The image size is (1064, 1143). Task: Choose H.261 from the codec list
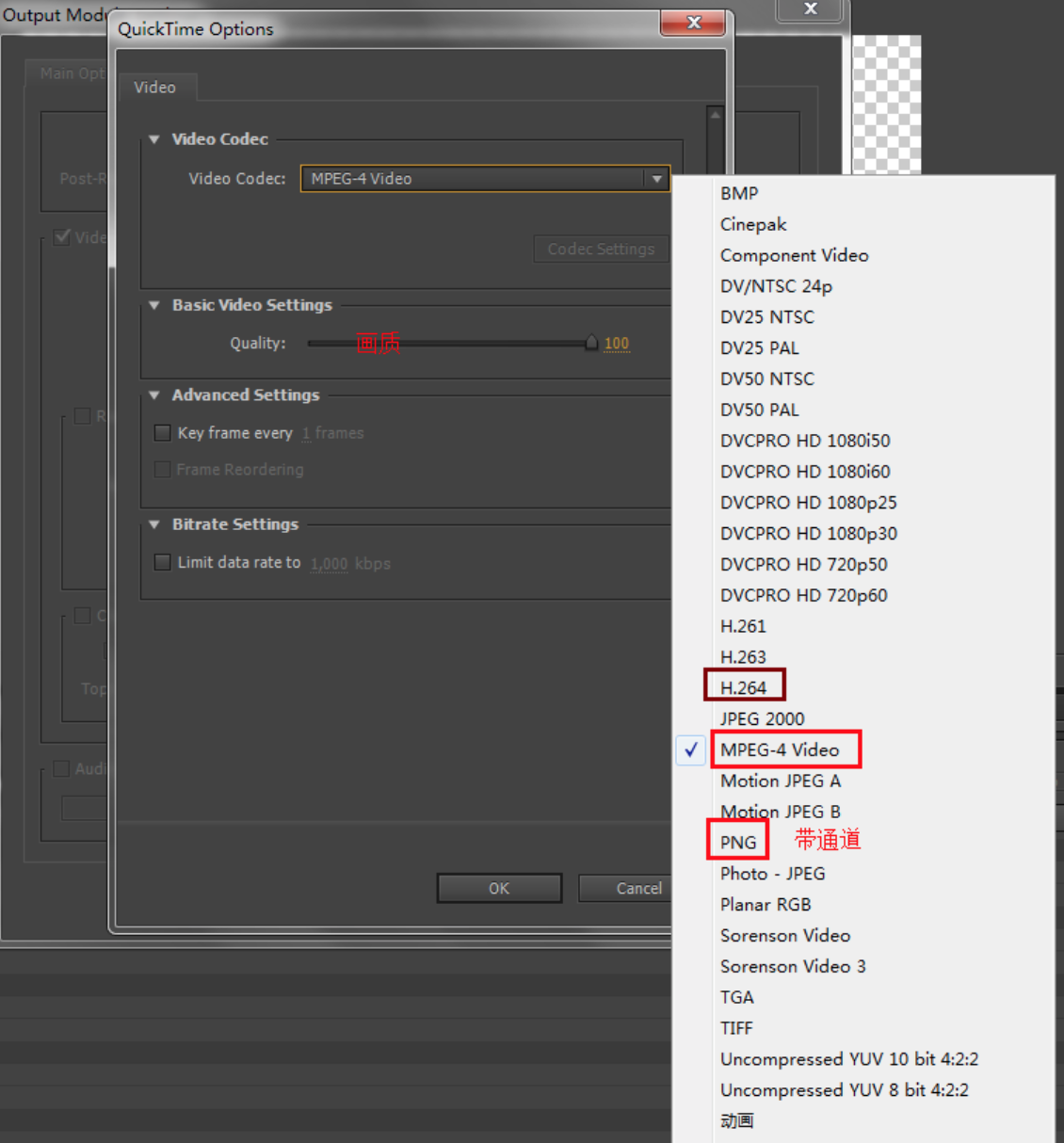(x=743, y=626)
